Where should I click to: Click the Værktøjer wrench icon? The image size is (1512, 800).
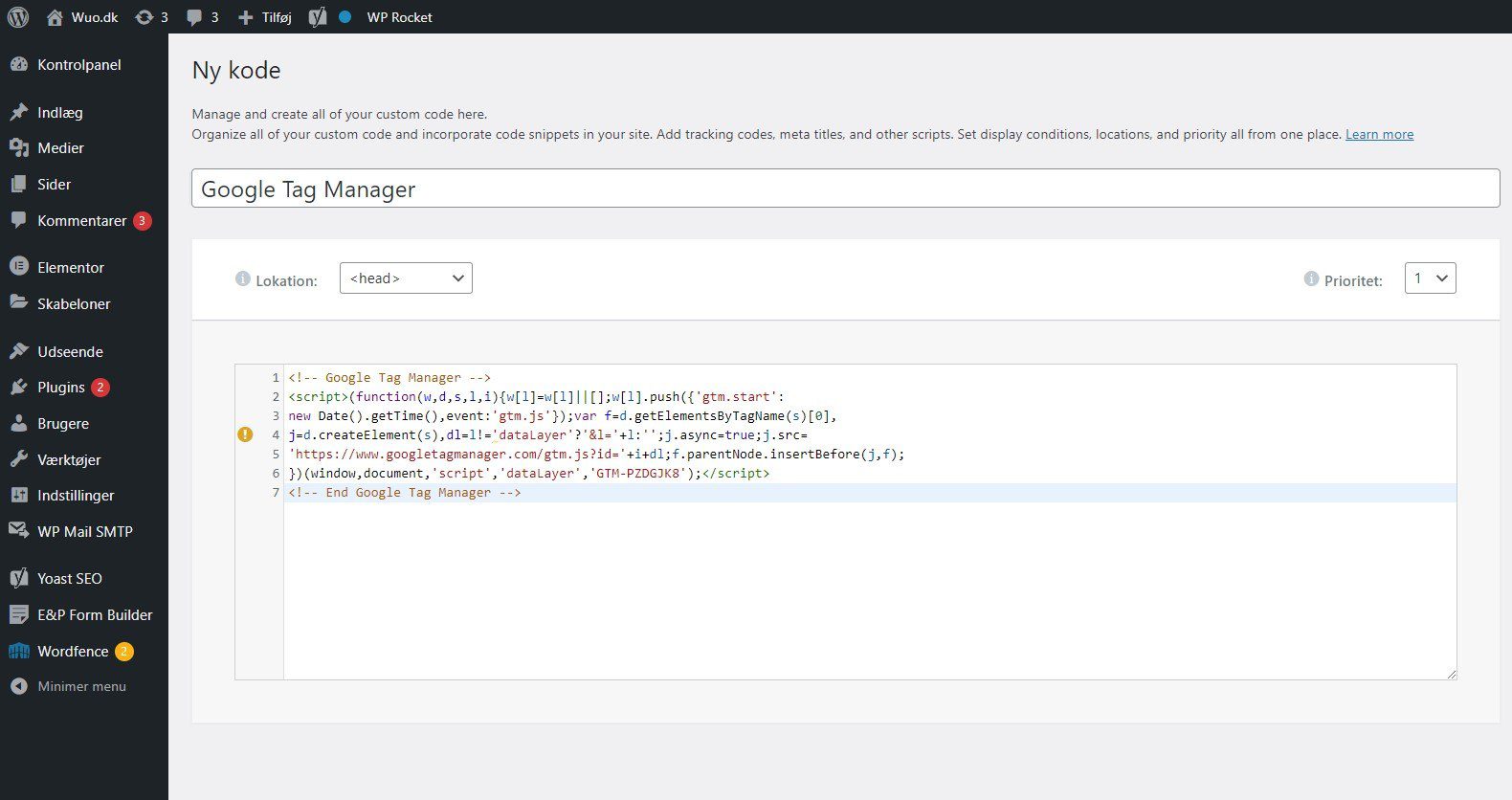click(x=19, y=459)
